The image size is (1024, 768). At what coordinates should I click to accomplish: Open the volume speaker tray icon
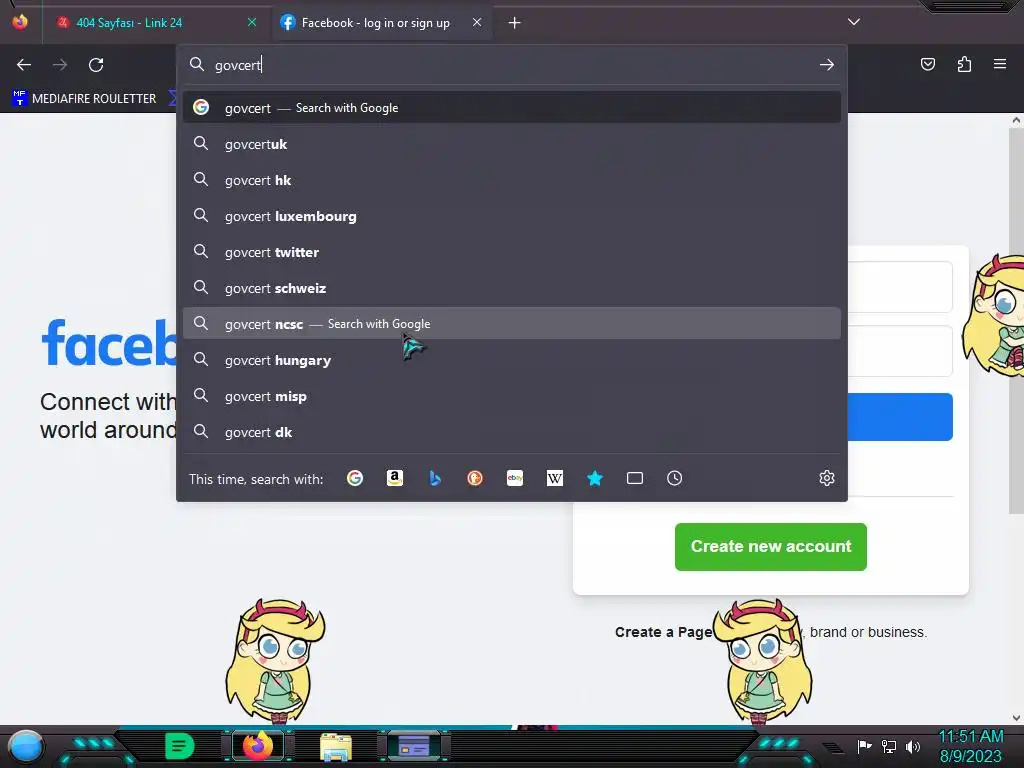912,746
